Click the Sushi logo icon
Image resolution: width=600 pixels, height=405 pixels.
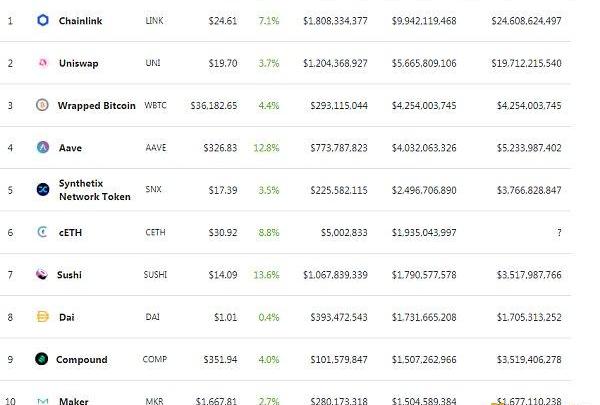tap(43, 274)
